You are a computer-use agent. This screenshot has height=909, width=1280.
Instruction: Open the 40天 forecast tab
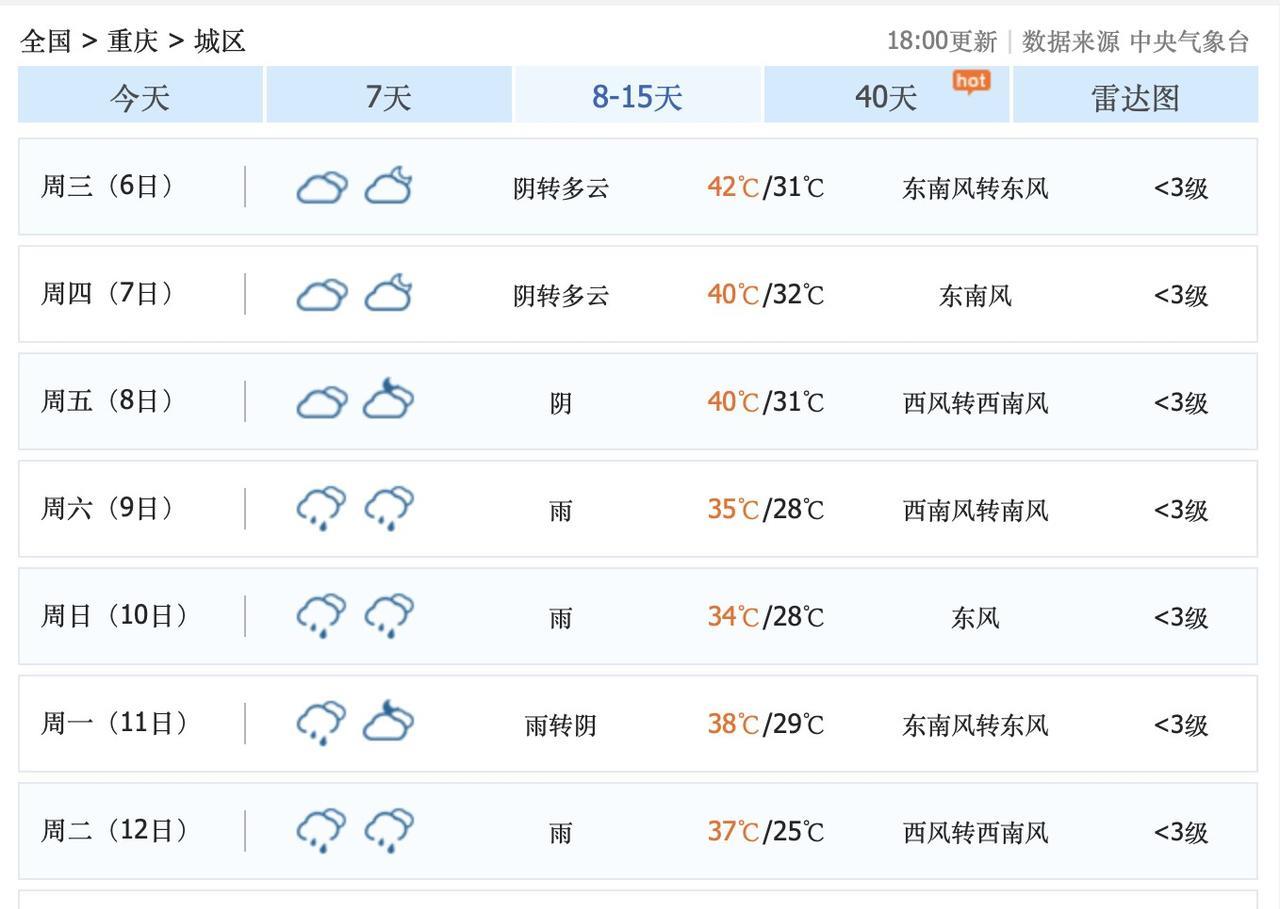[x=885, y=97]
